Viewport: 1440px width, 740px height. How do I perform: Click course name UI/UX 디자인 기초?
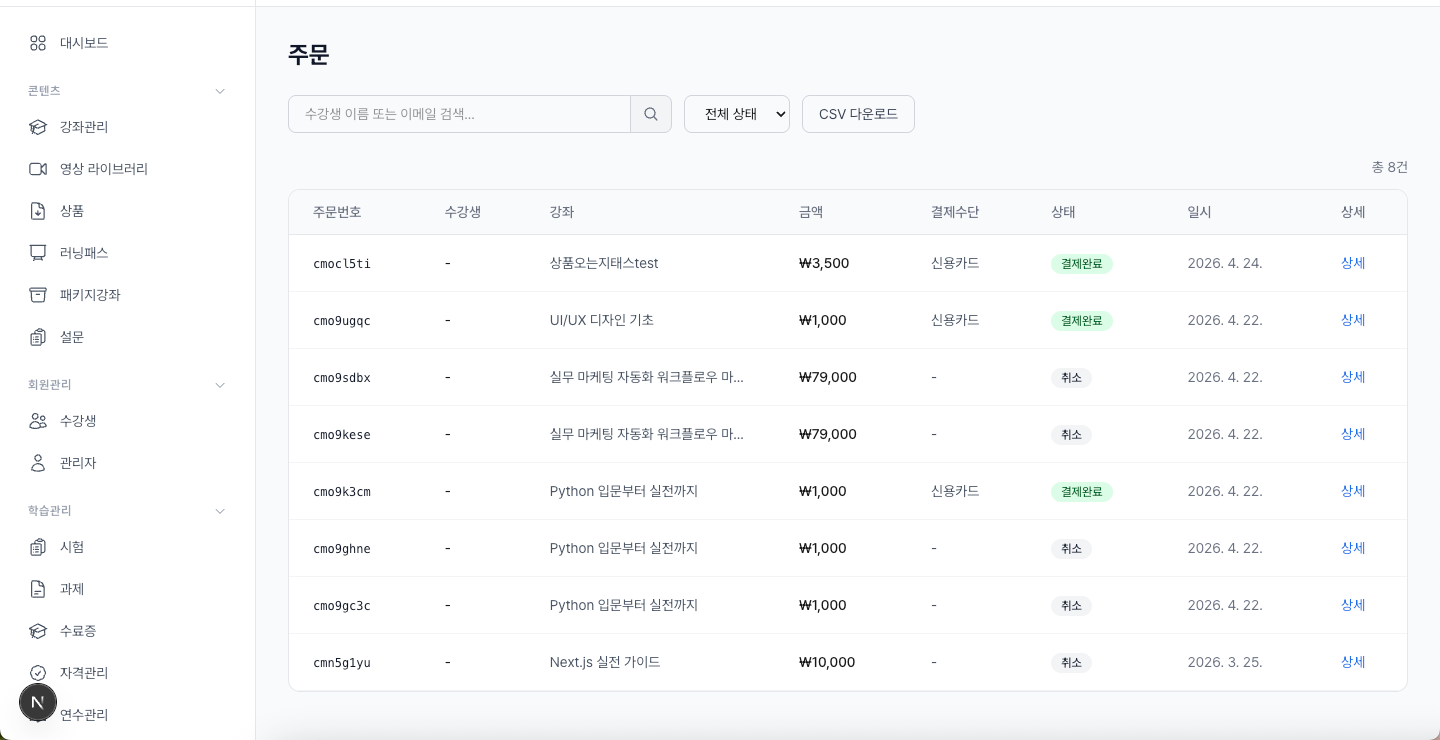pos(602,320)
